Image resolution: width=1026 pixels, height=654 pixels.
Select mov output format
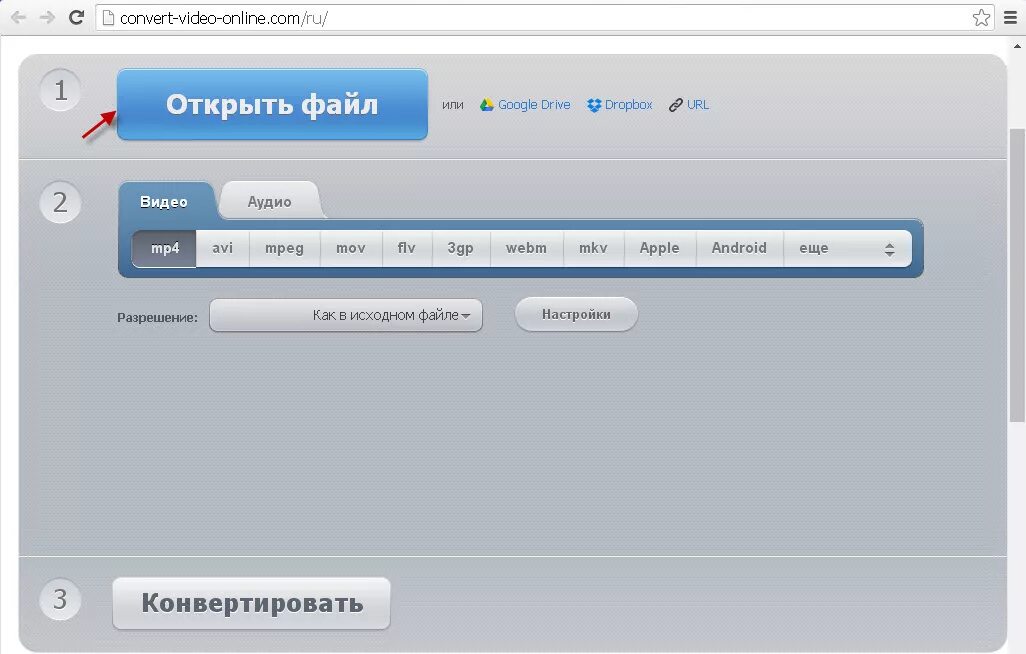pos(351,248)
